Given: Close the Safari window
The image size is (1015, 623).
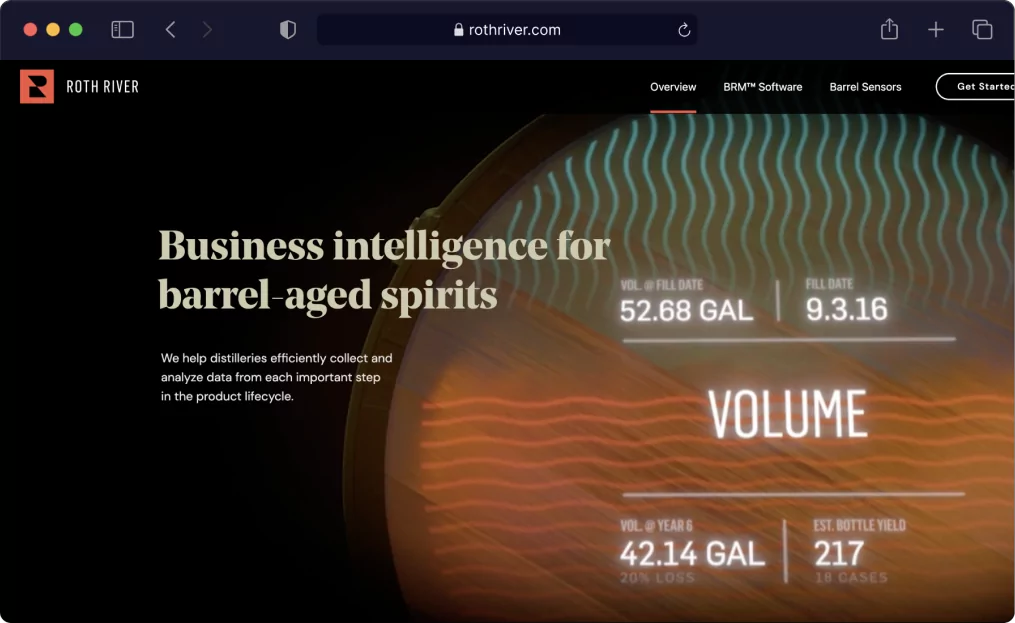Looking at the screenshot, I should [x=30, y=30].
